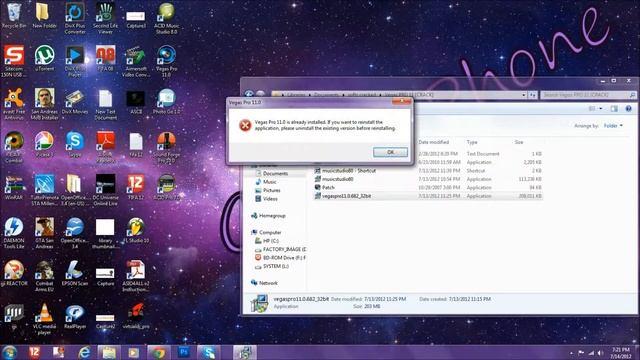Launch DAEMON Tools Lite shortcut
Image resolution: width=640 pixels, height=360 pixels.
click(x=14, y=233)
